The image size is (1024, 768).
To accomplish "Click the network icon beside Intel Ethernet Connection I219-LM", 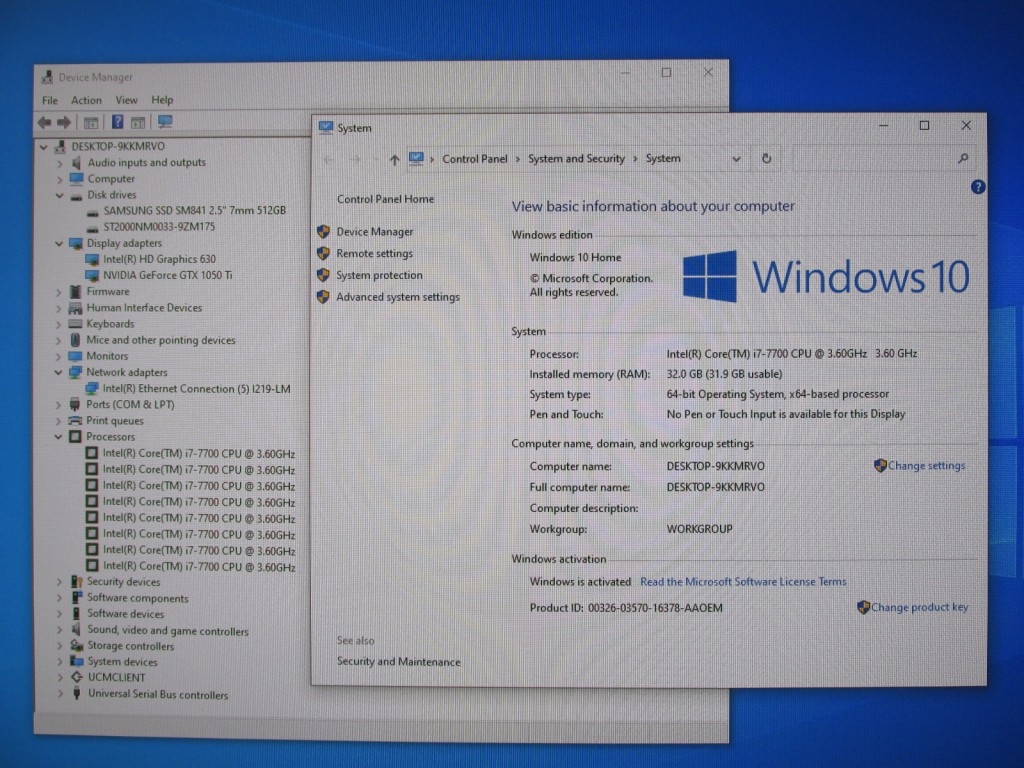I will click(x=92, y=389).
